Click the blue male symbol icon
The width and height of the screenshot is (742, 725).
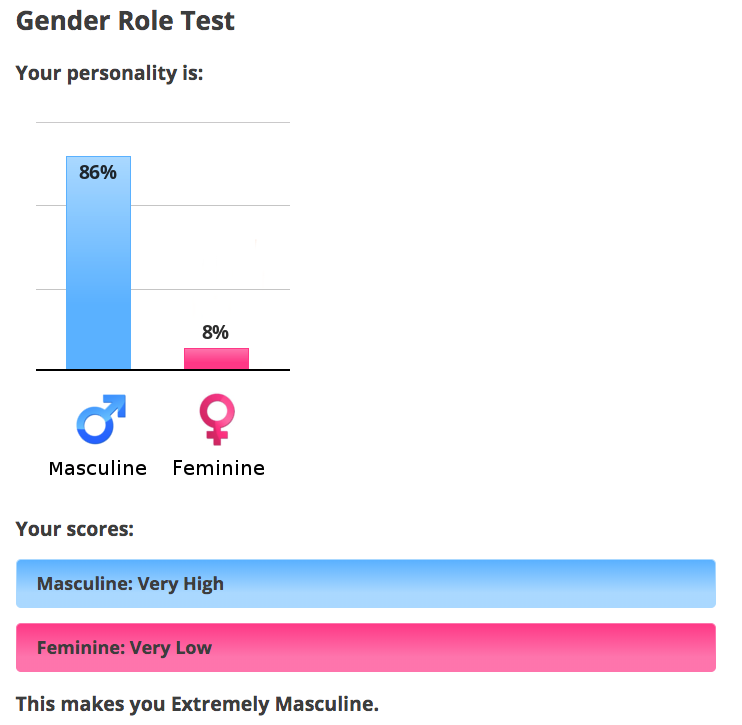pos(101,419)
